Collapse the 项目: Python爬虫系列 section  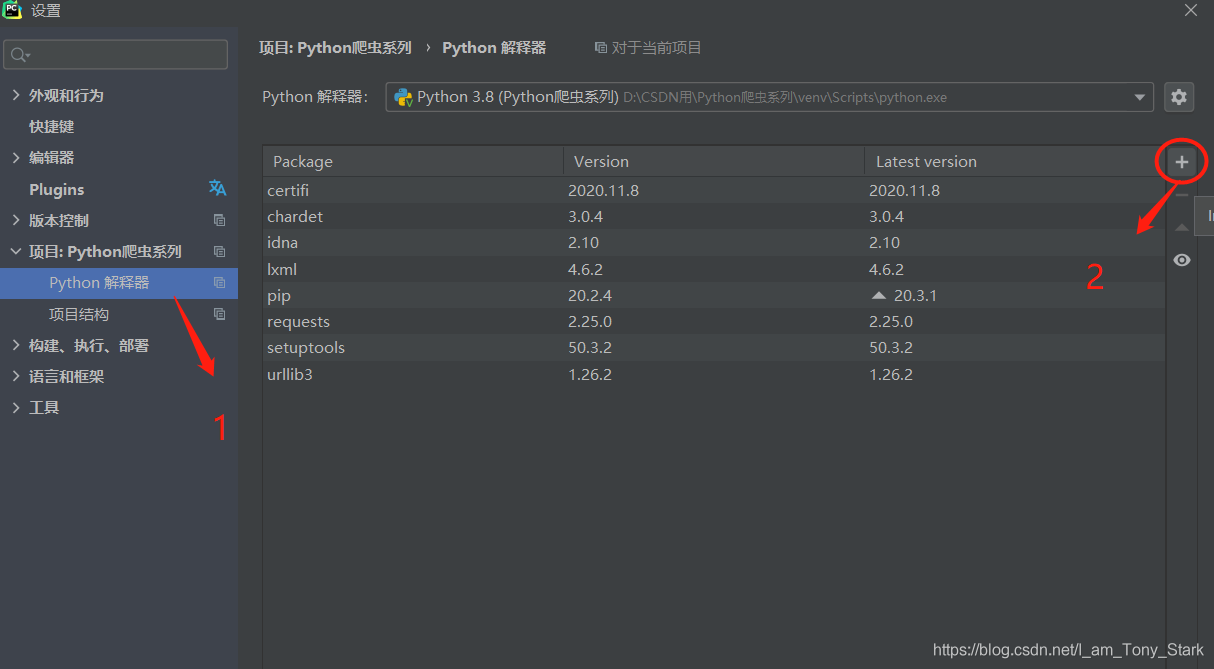(15, 251)
